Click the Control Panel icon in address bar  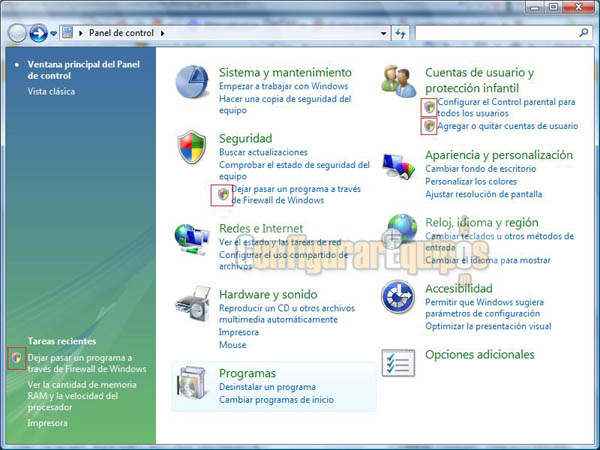pyautogui.click(x=68, y=33)
